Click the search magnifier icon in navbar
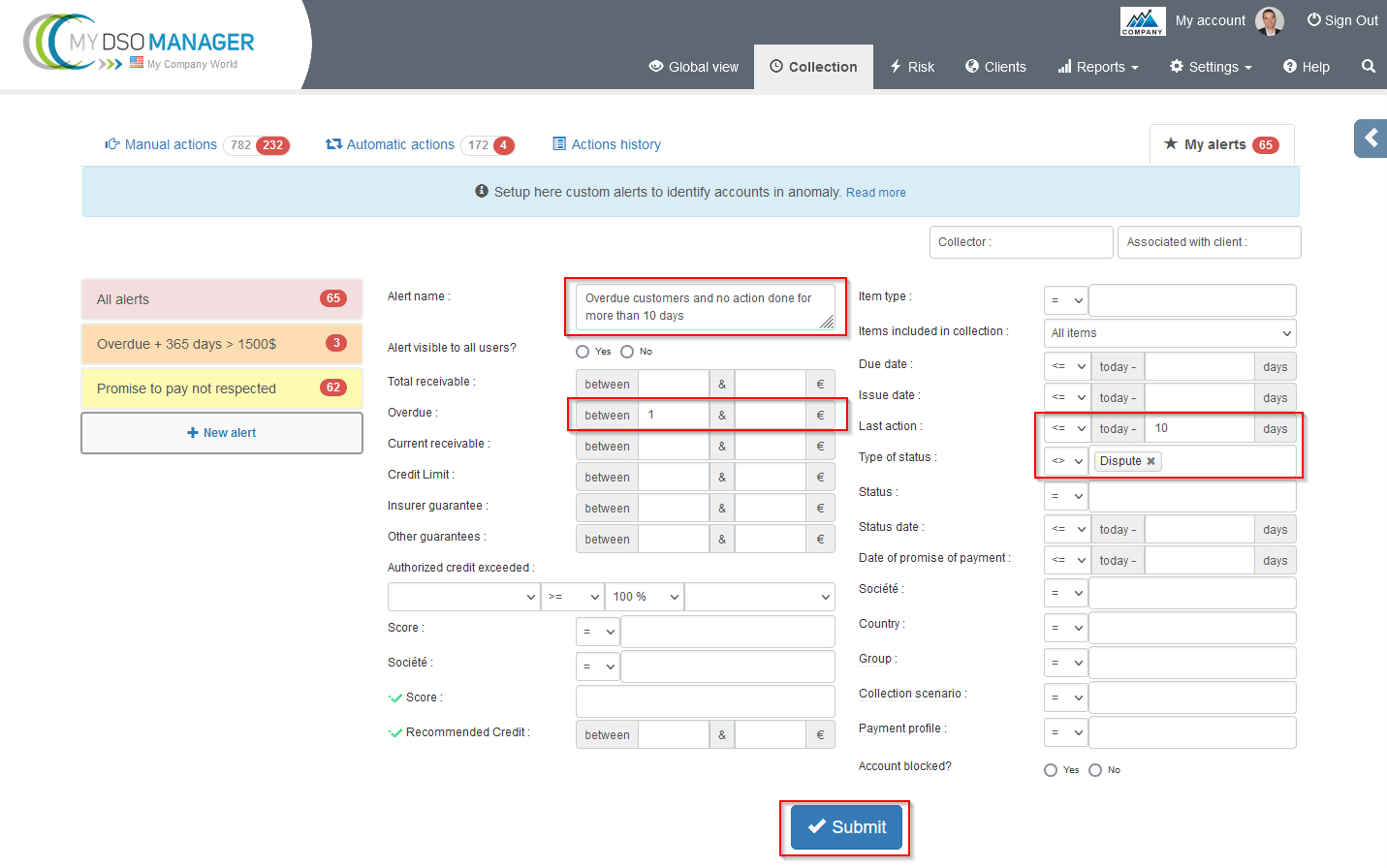 pos(1368,67)
